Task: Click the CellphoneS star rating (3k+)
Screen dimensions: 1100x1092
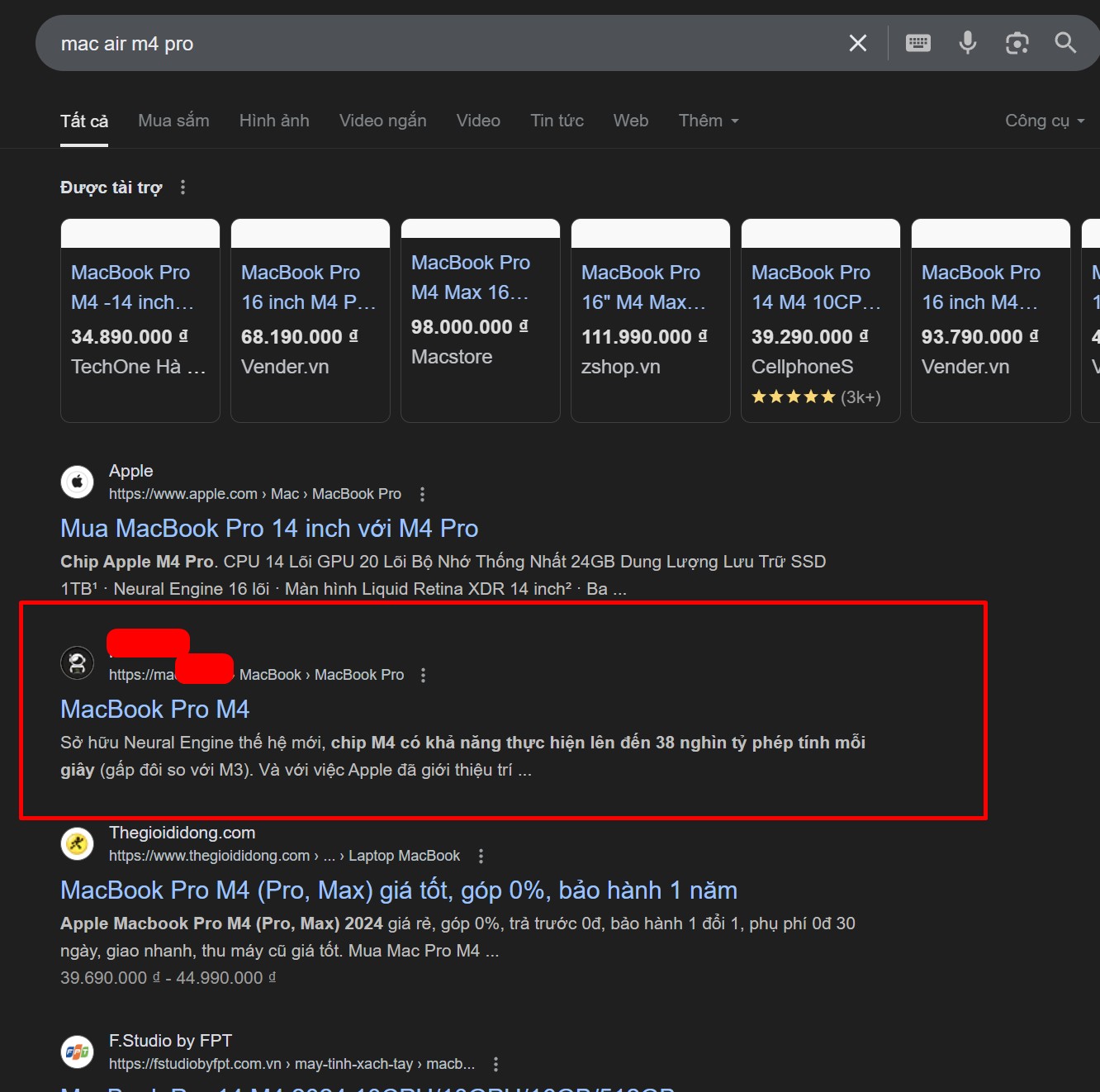Action: [x=816, y=397]
